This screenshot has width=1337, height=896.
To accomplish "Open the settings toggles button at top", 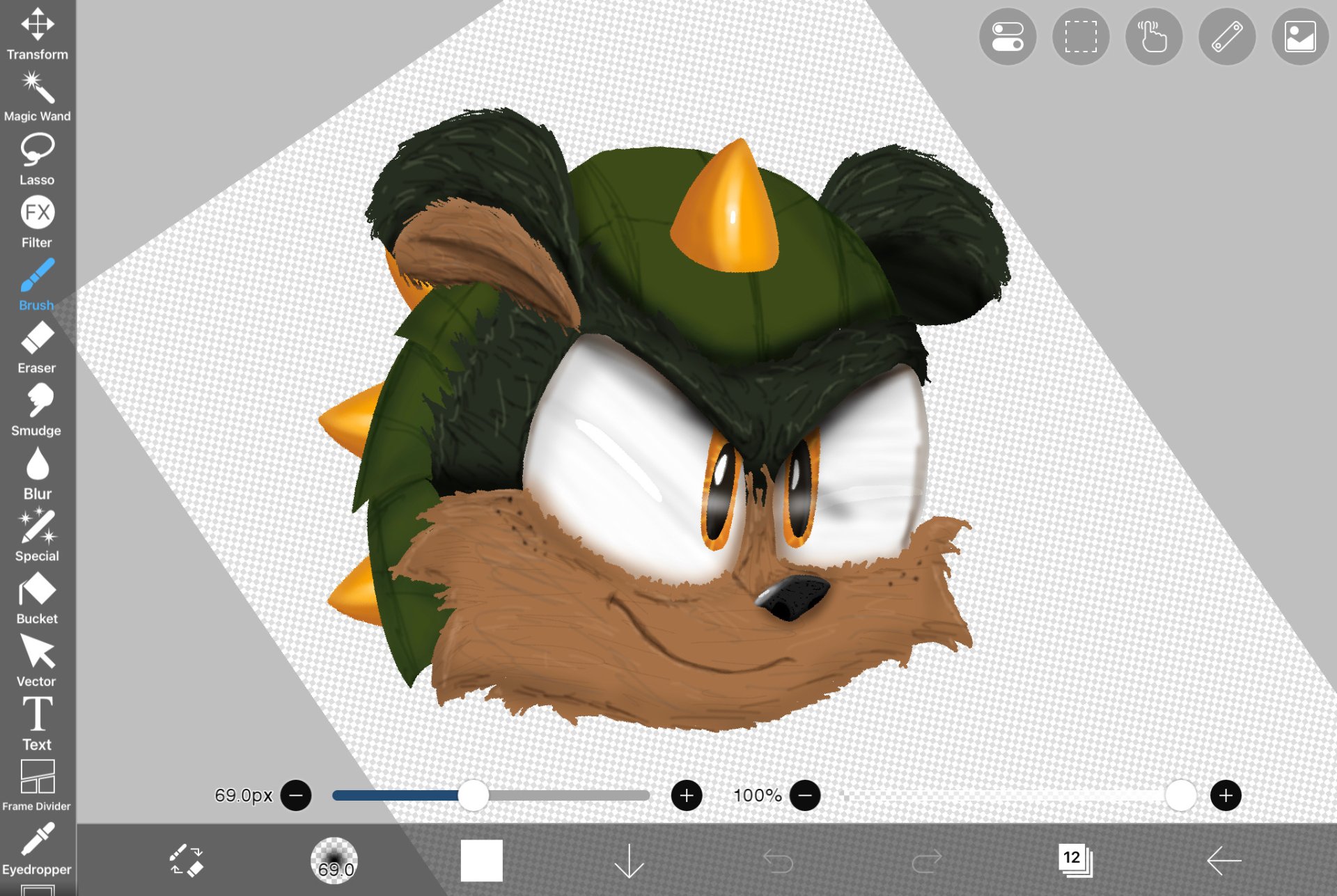I will [x=1008, y=37].
